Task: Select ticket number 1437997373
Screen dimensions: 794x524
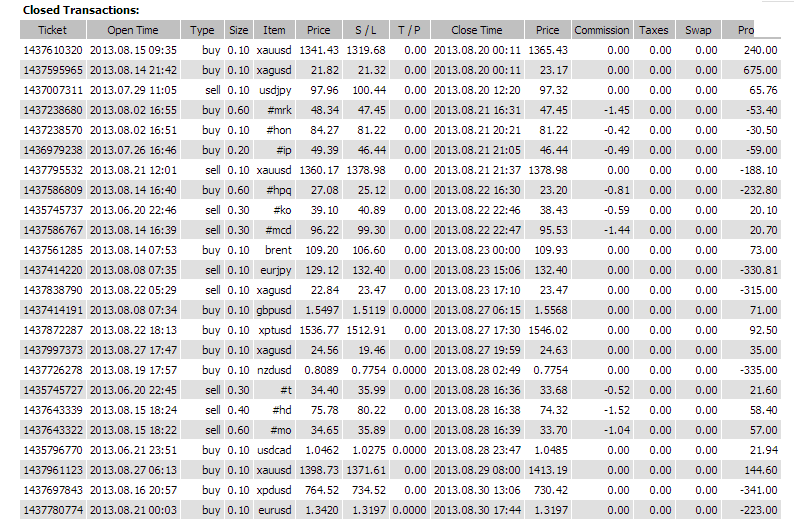Action: (x=53, y=350)
